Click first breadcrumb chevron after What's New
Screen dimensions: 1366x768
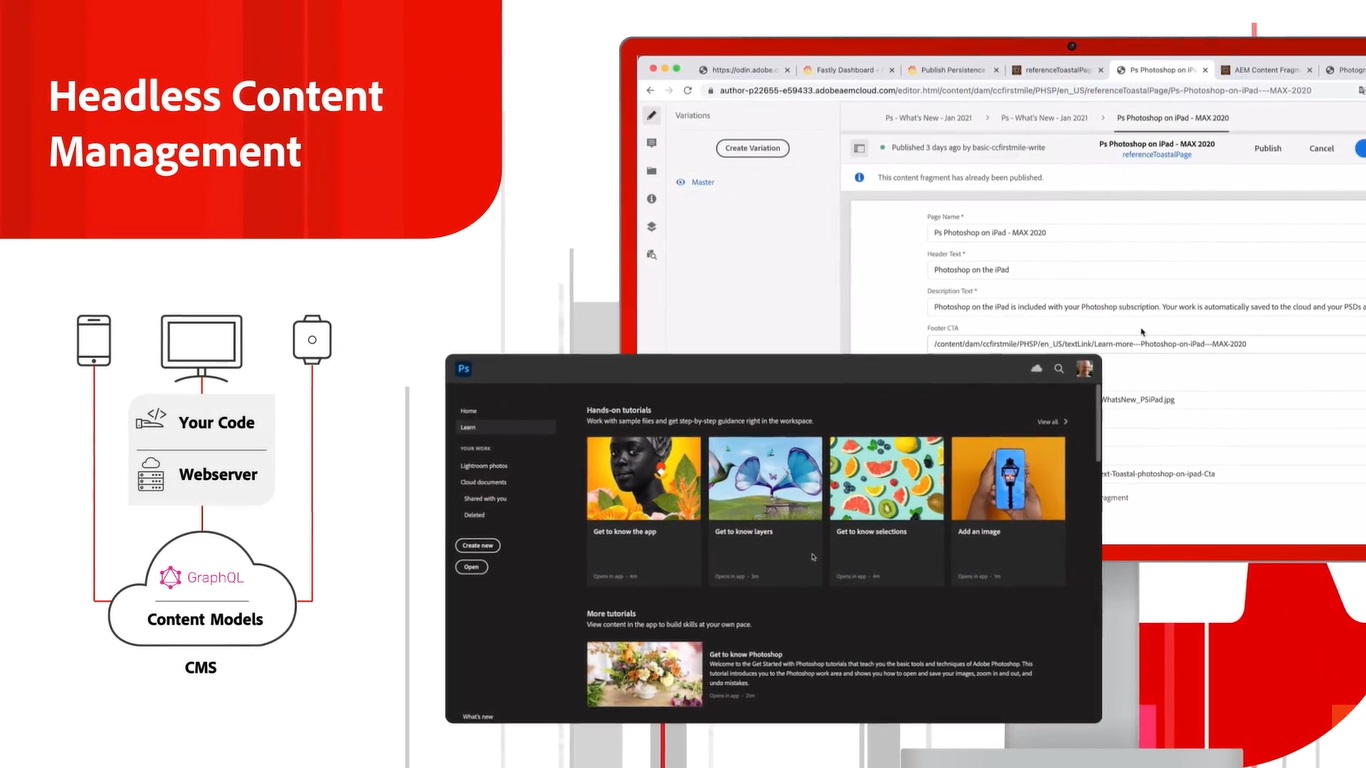(987, 118)
